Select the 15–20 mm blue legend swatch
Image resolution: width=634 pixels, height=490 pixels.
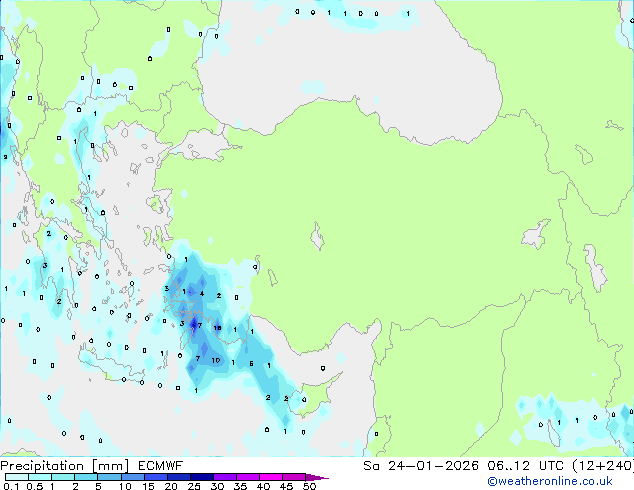point(155,477)
